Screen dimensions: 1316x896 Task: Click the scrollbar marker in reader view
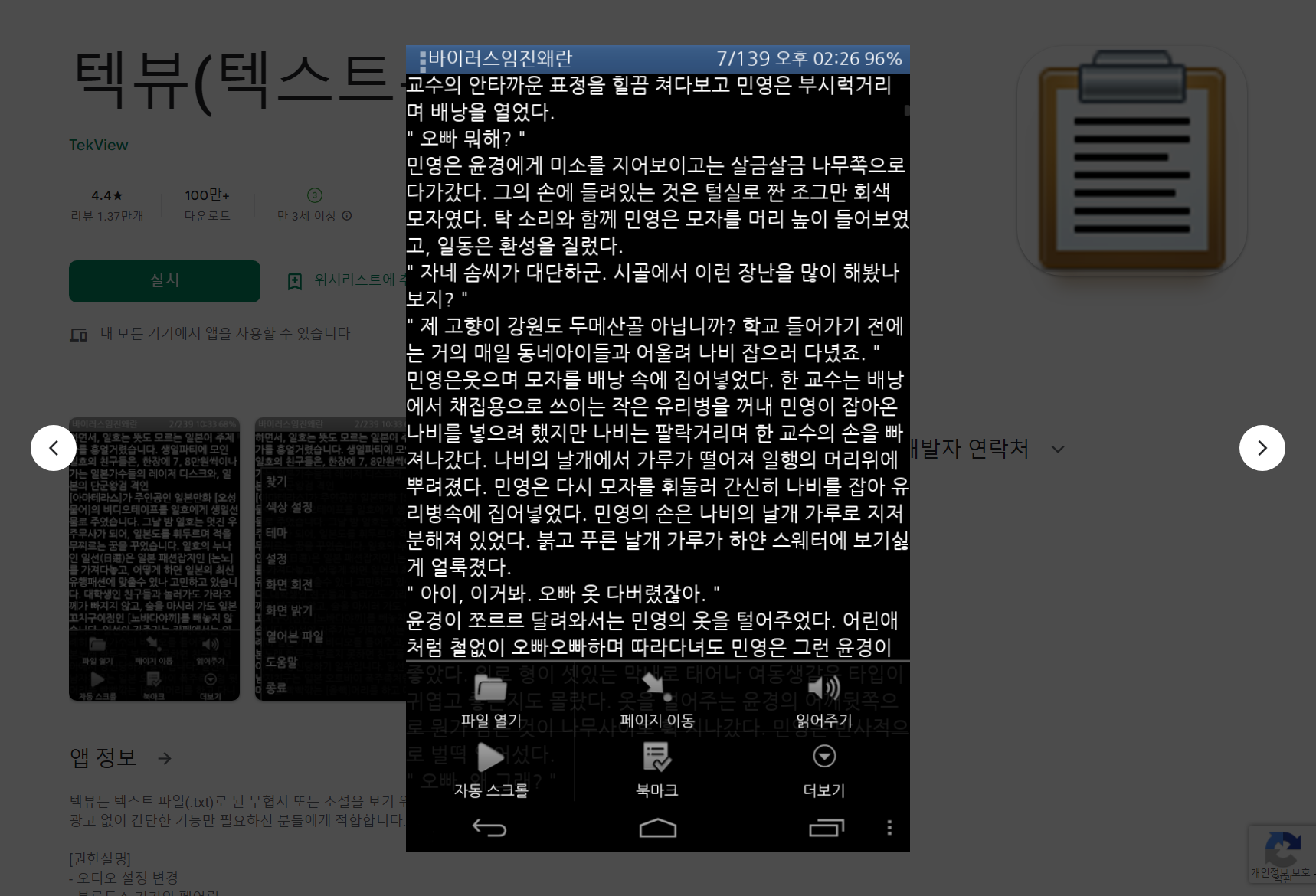click(907, 111)
